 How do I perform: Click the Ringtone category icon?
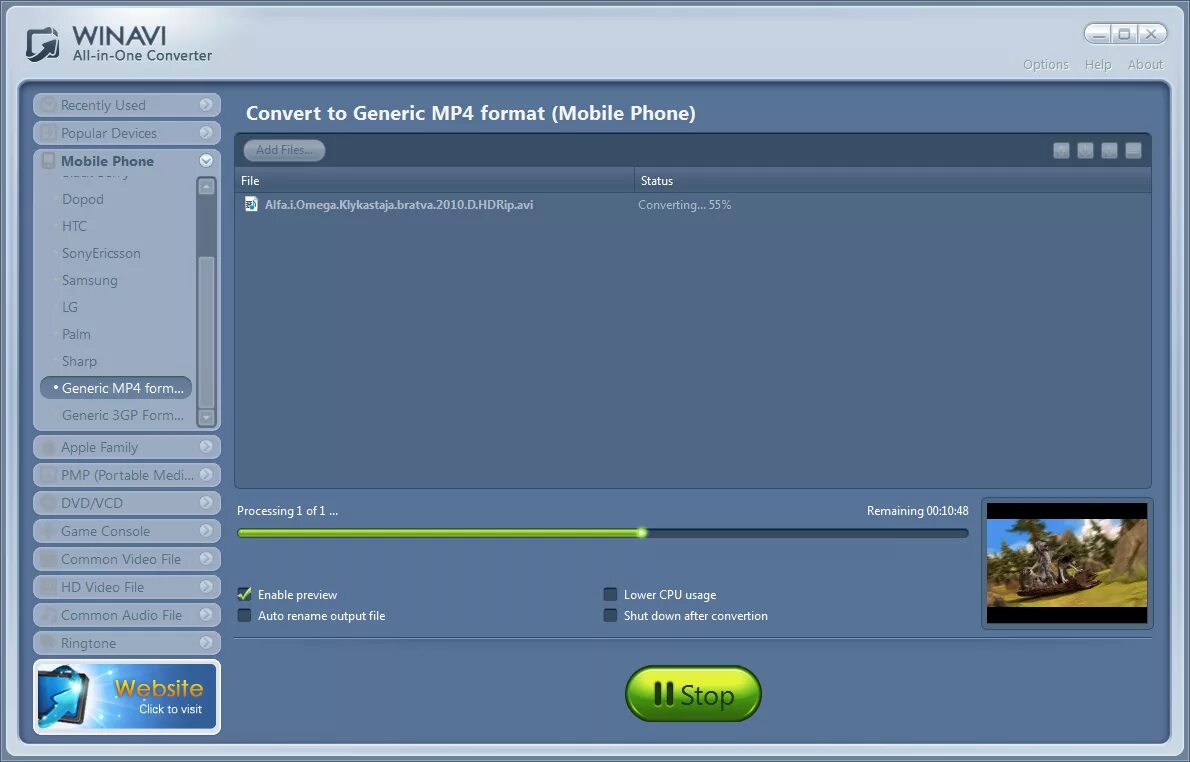pyautogui.click(x=48, y=642)
